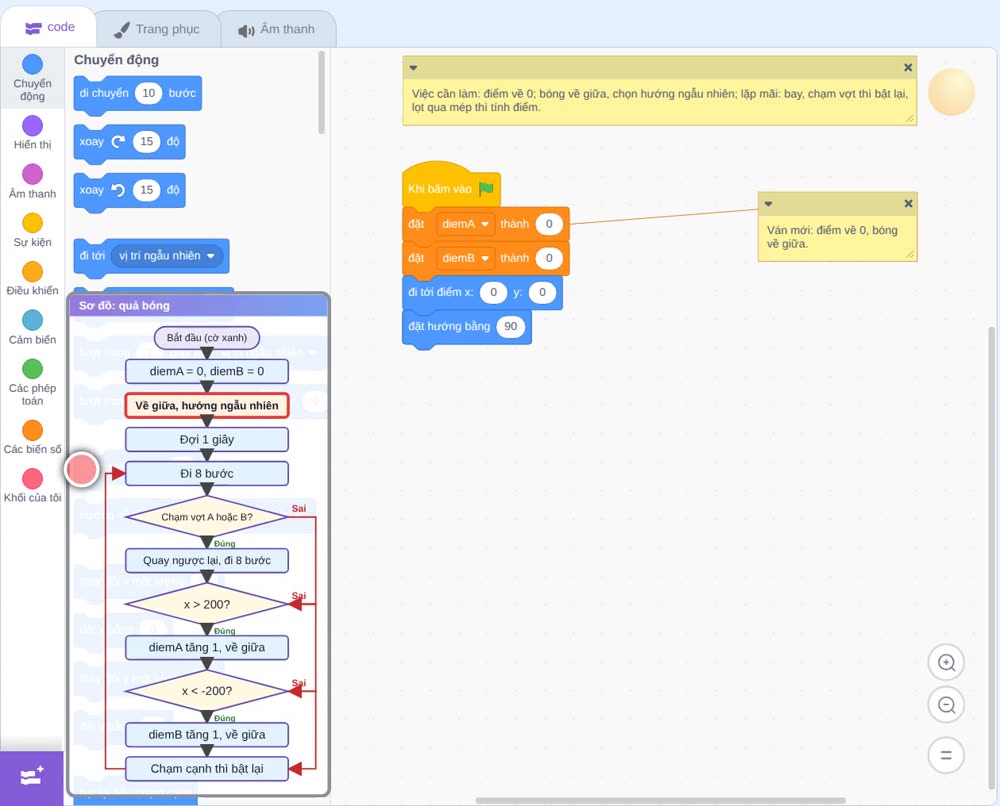Click the green flag in the hat block
The width and height of the screenshot is (1000, 806).
click(486, 189)
